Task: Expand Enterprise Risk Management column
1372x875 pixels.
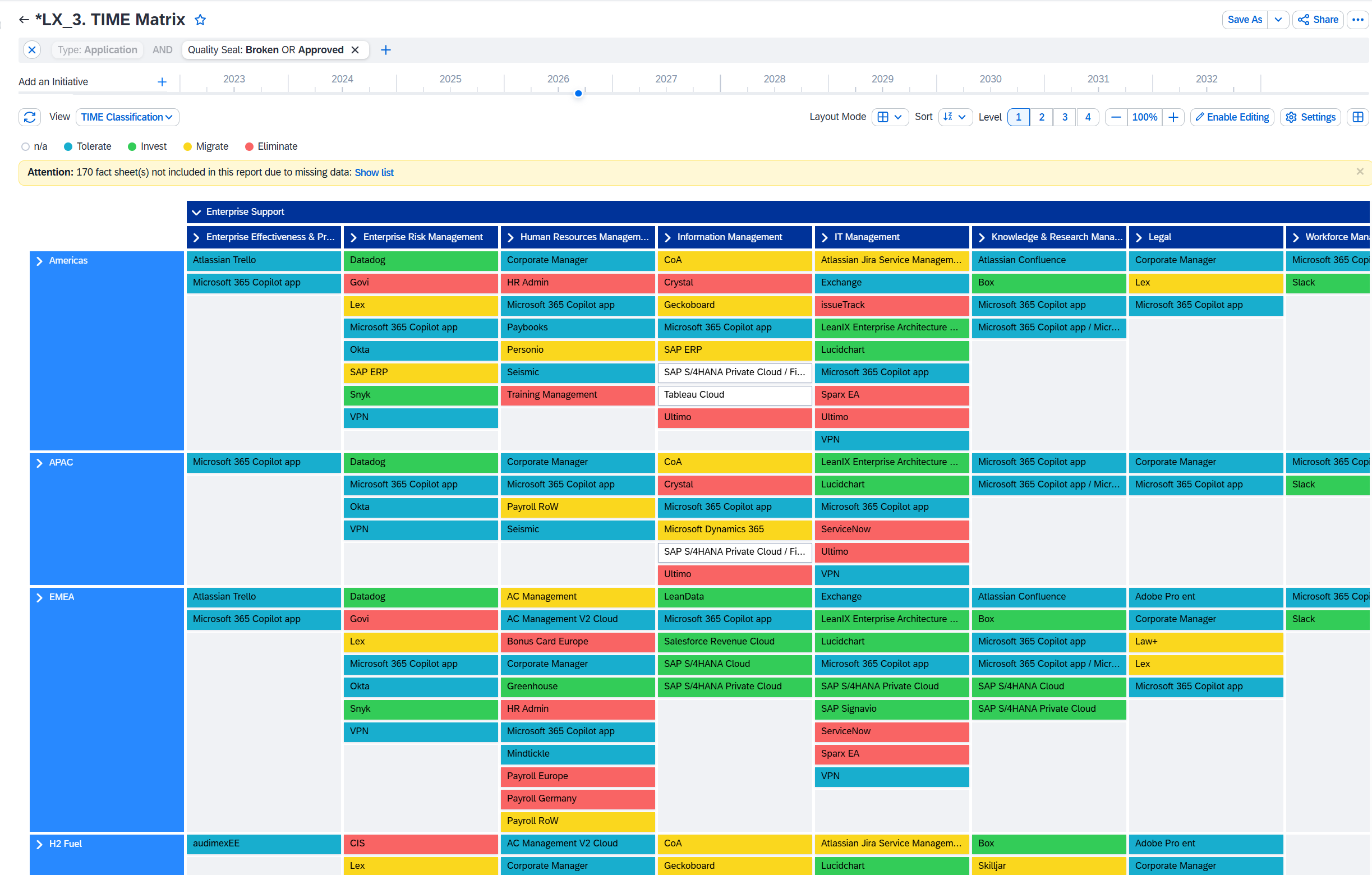Action: click(353, 238)
